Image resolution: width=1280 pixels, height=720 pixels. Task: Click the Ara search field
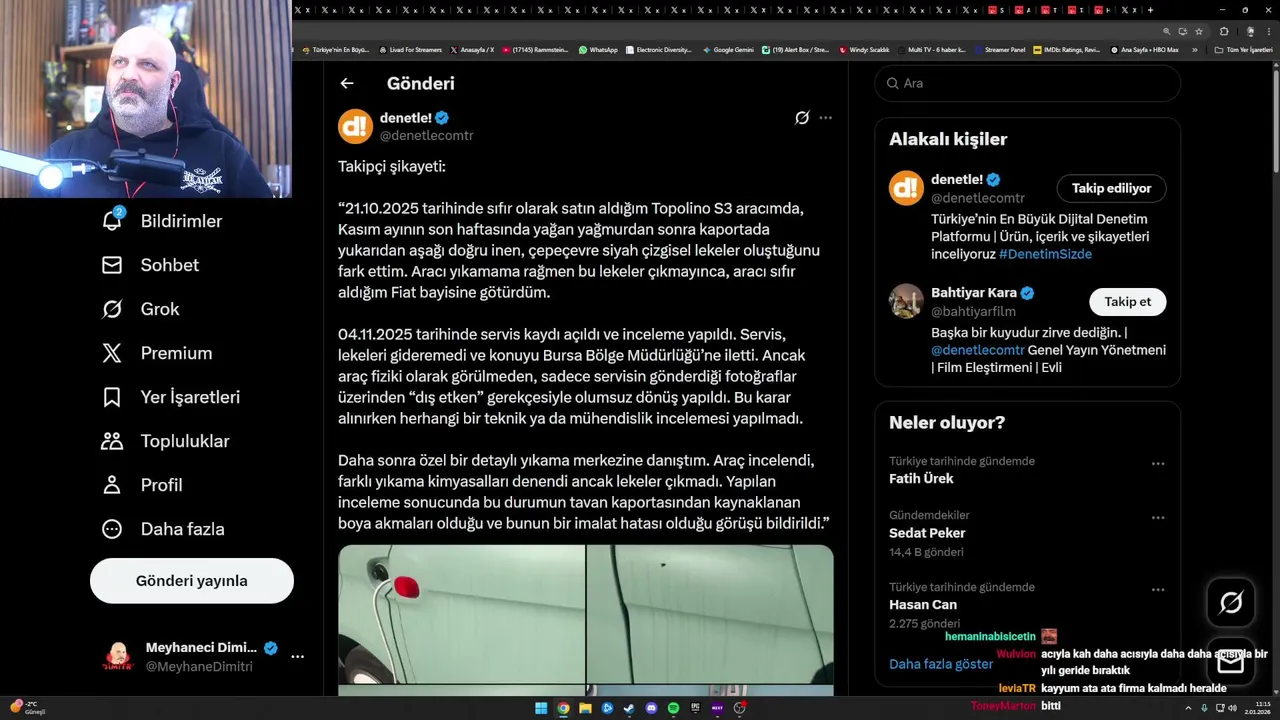pos(1028,83)
